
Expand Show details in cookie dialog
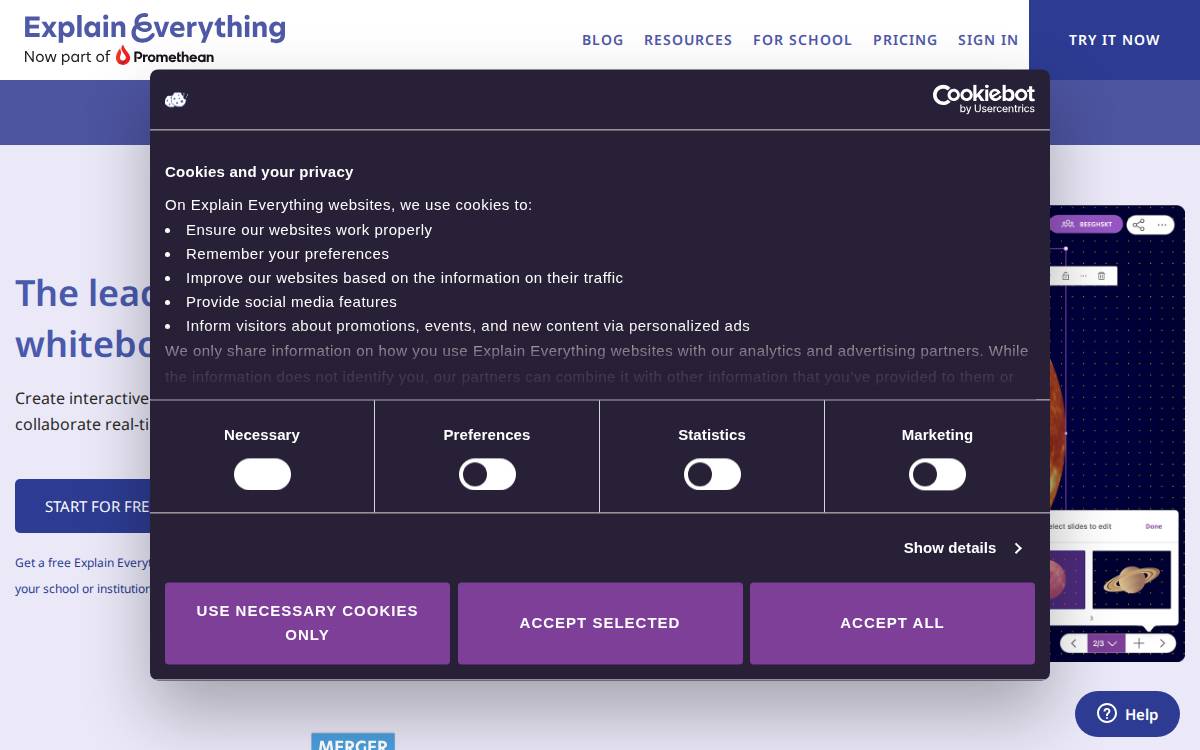coord(963,548)
